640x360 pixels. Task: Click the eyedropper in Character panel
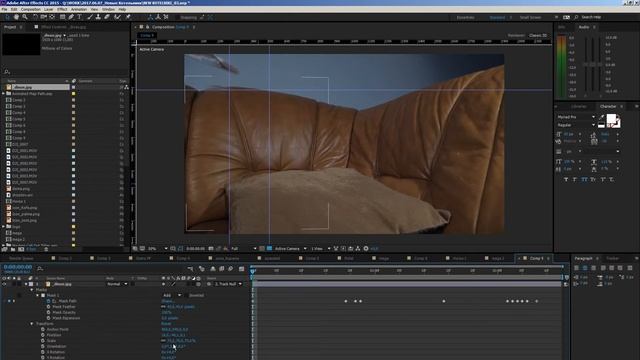[601, 117]
